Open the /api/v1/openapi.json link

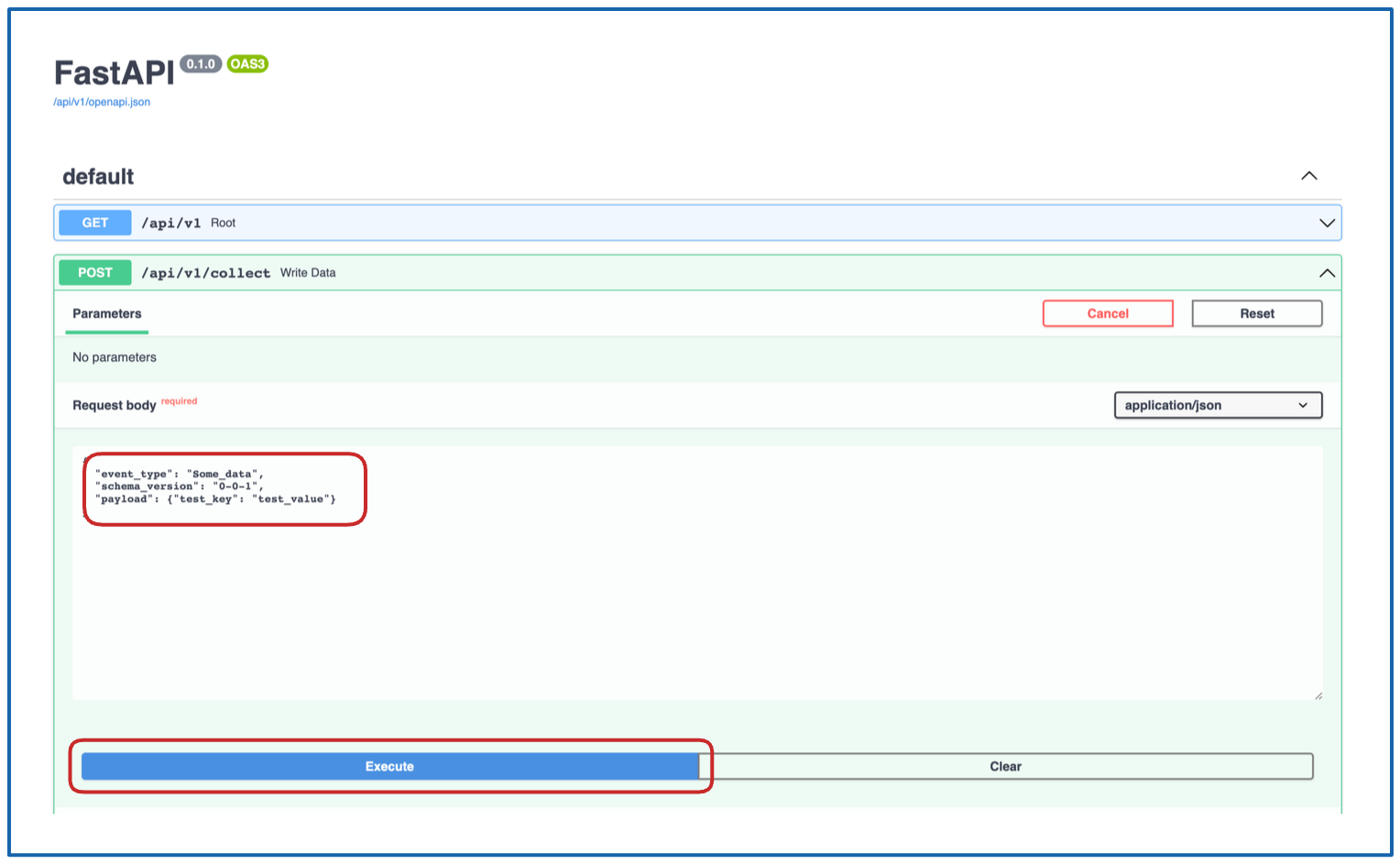pos(101,102)
